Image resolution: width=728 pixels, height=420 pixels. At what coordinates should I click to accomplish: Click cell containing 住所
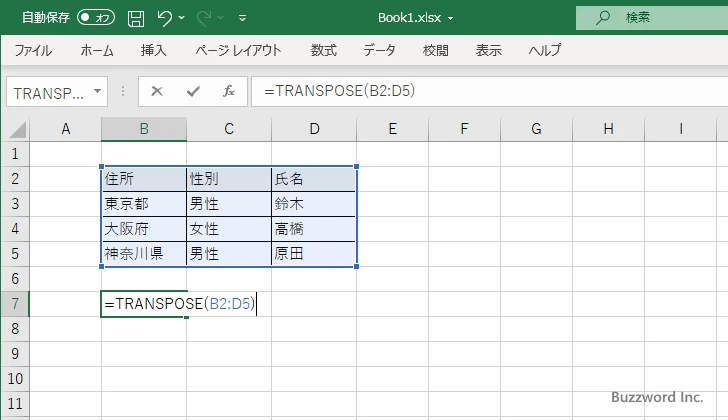click(144, 179)
